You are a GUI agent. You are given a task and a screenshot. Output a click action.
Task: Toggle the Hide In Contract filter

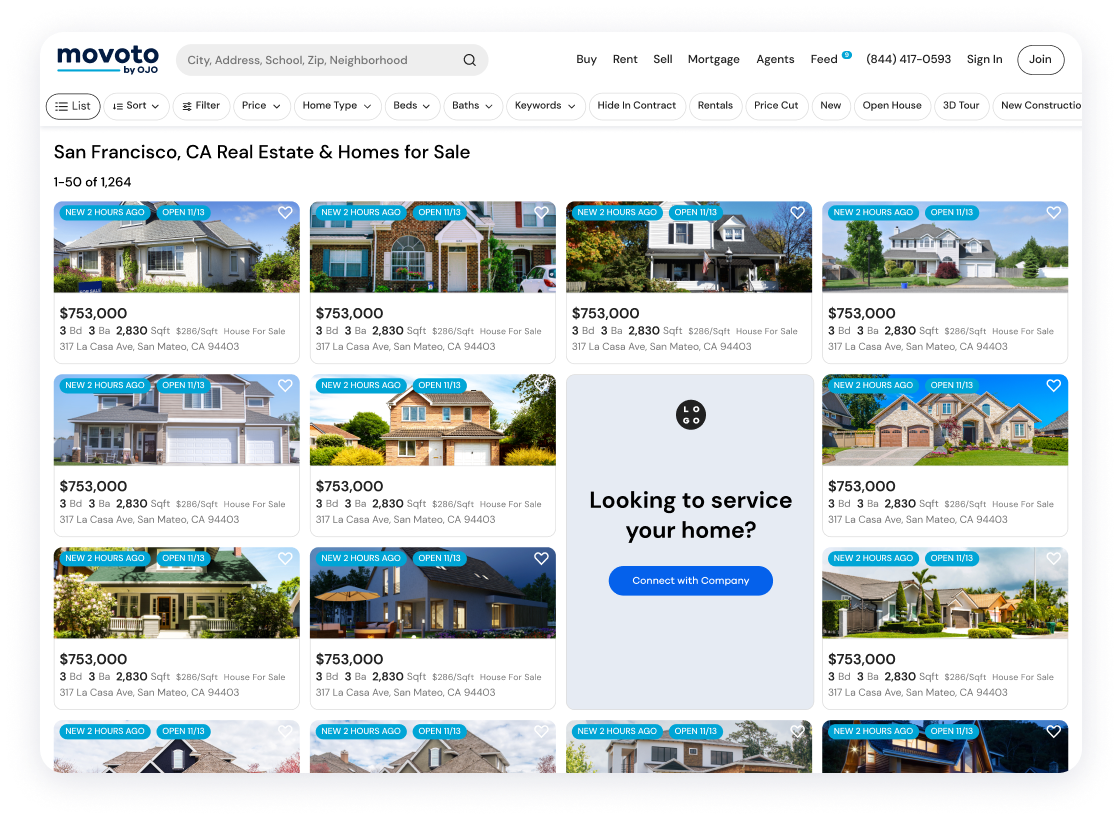(636, 106)
